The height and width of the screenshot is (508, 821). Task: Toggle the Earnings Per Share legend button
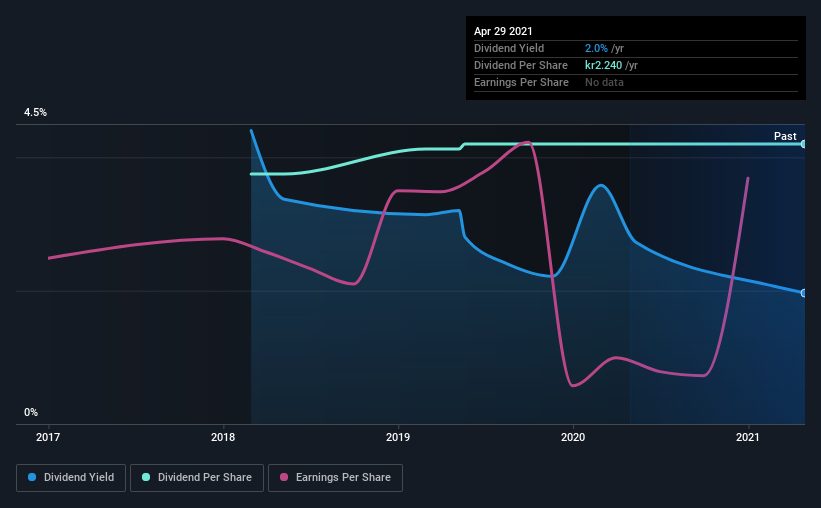(x=335, y=478)
